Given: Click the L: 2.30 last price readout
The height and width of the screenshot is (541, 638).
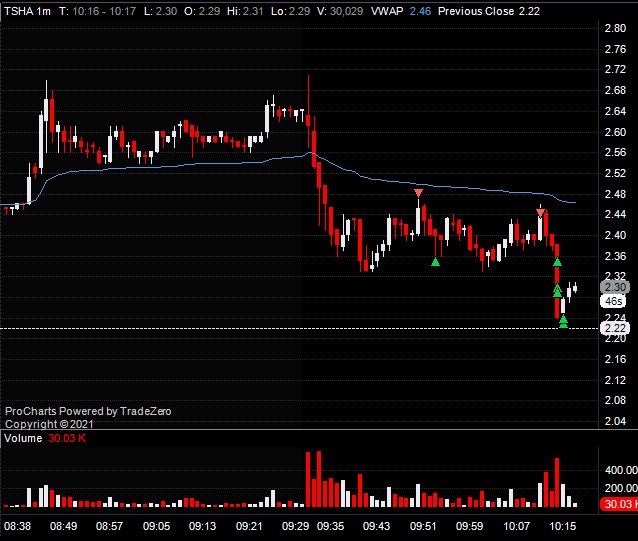Looking at the screenshot, I should (160, 11).
